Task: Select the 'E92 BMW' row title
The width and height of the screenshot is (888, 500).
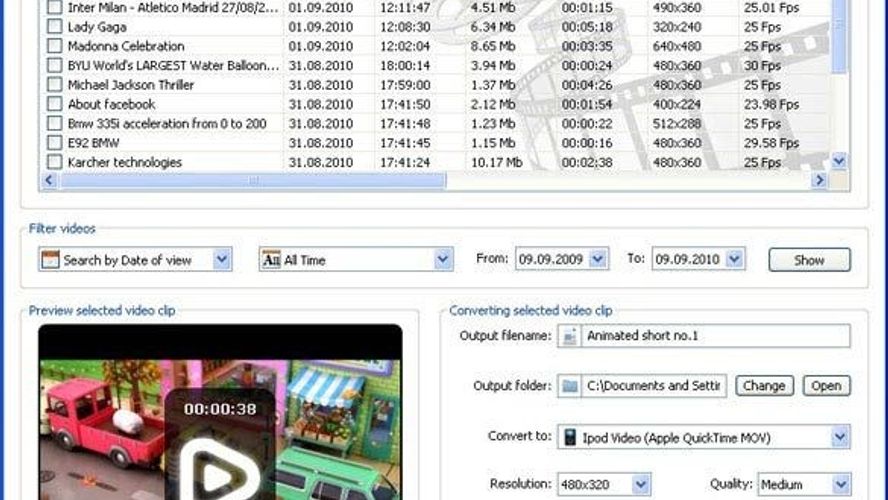Action: [x=93, y=143]
